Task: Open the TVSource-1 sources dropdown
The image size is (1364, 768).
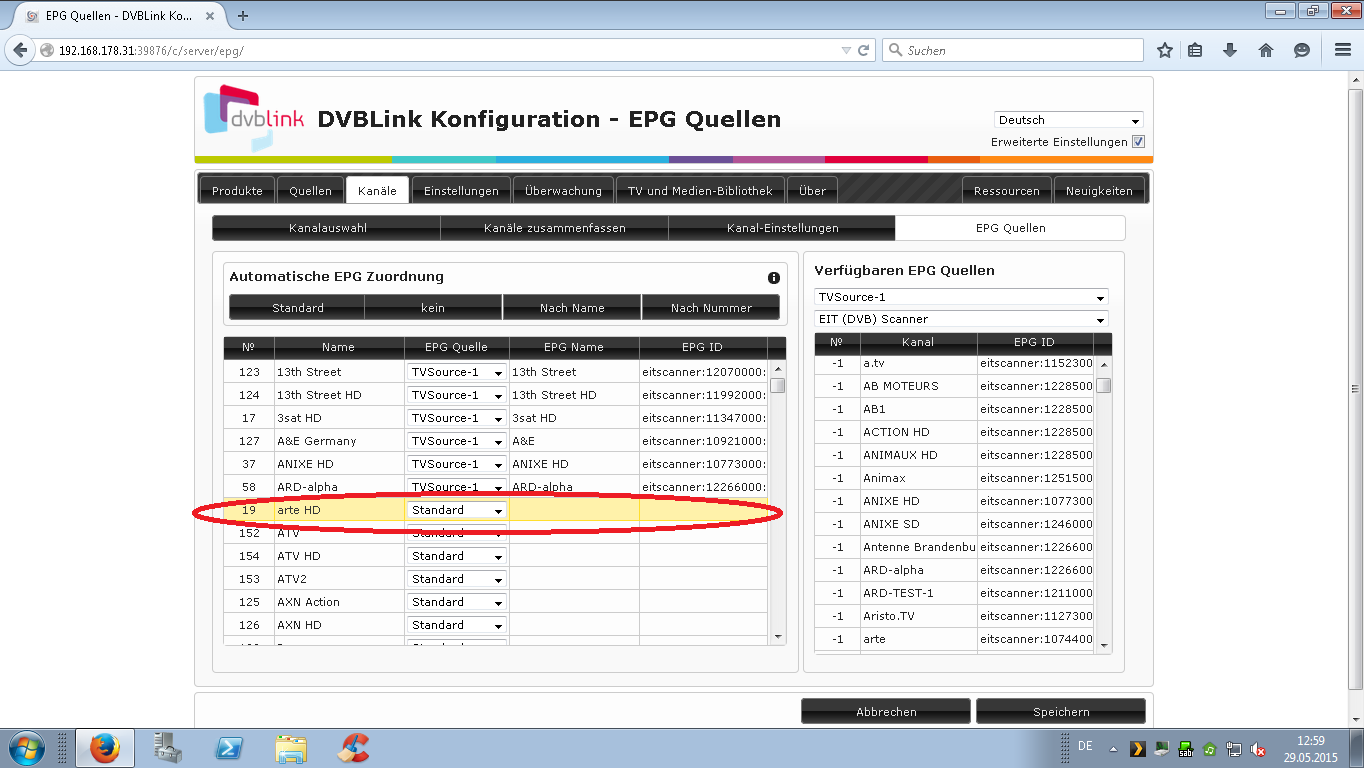Action: [961, 297]
